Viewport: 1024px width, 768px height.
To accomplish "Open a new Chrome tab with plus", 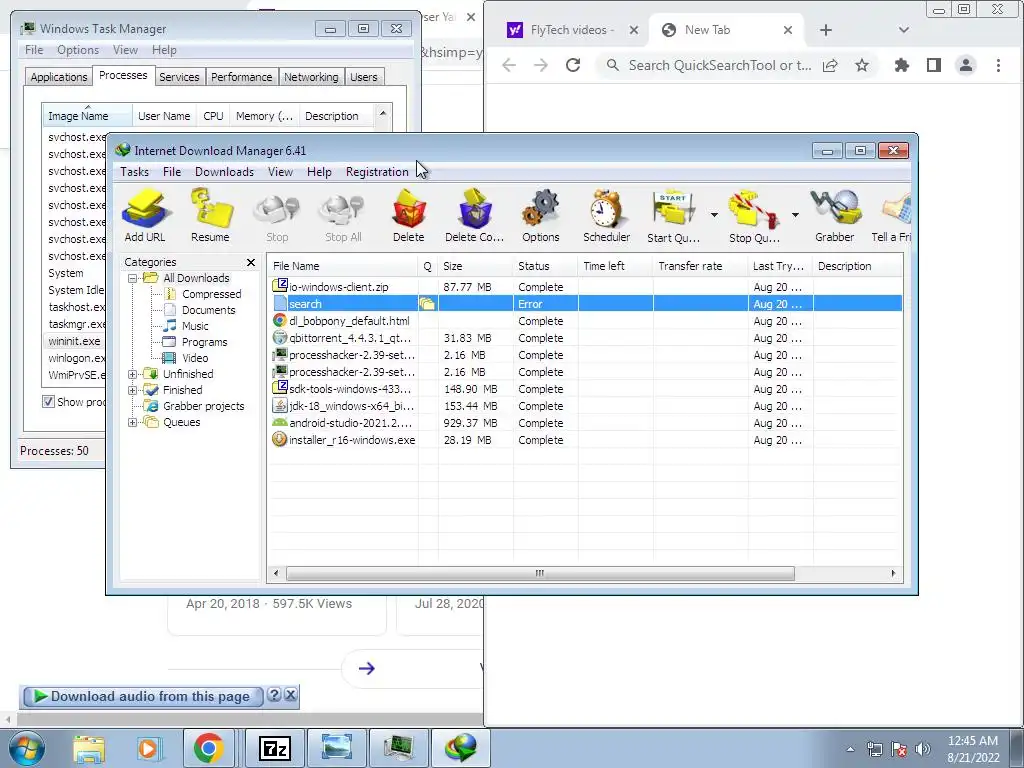I will pos(825,30).
